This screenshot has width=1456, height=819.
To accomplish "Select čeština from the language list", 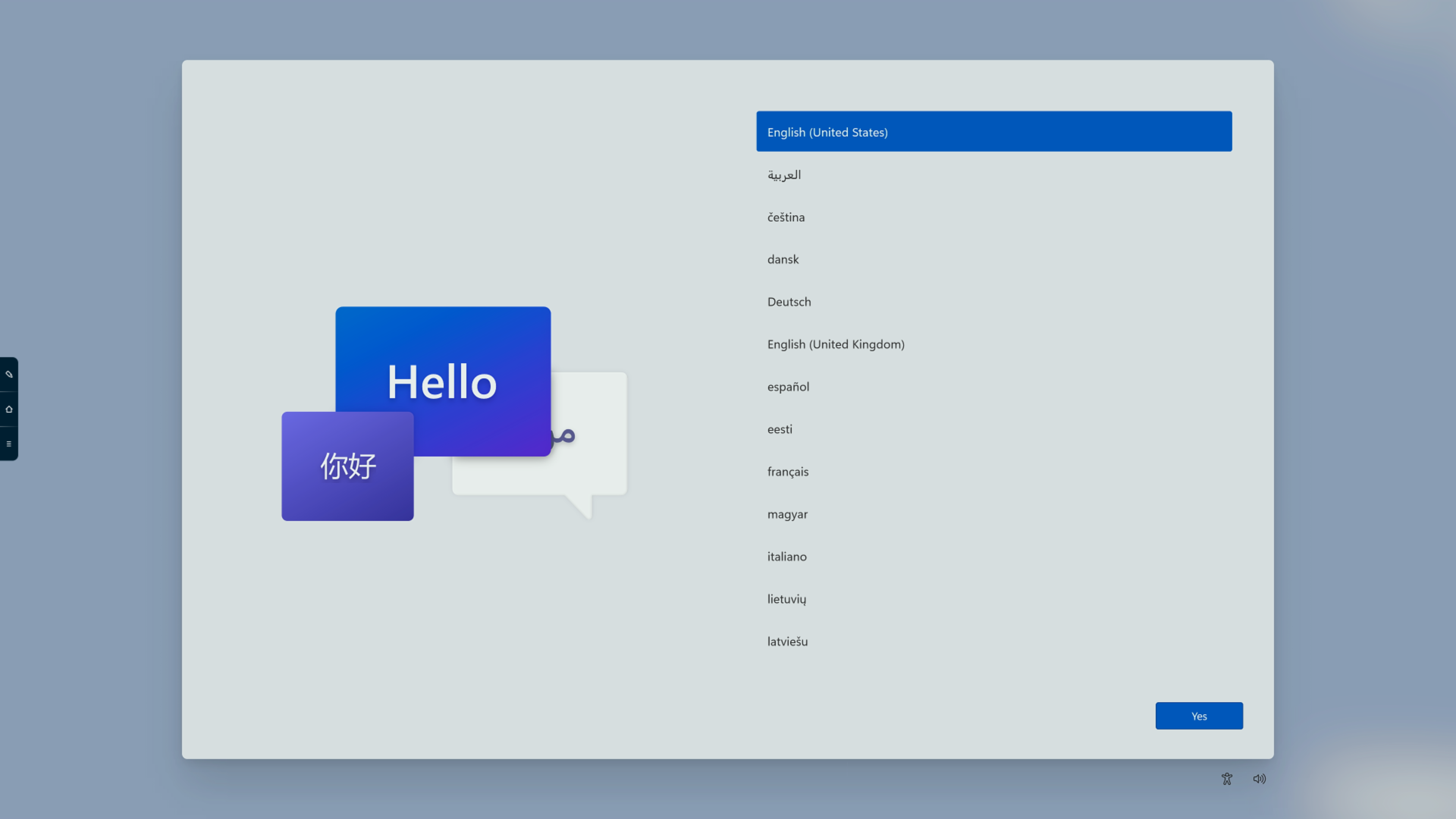I will (x=786, y=217).
